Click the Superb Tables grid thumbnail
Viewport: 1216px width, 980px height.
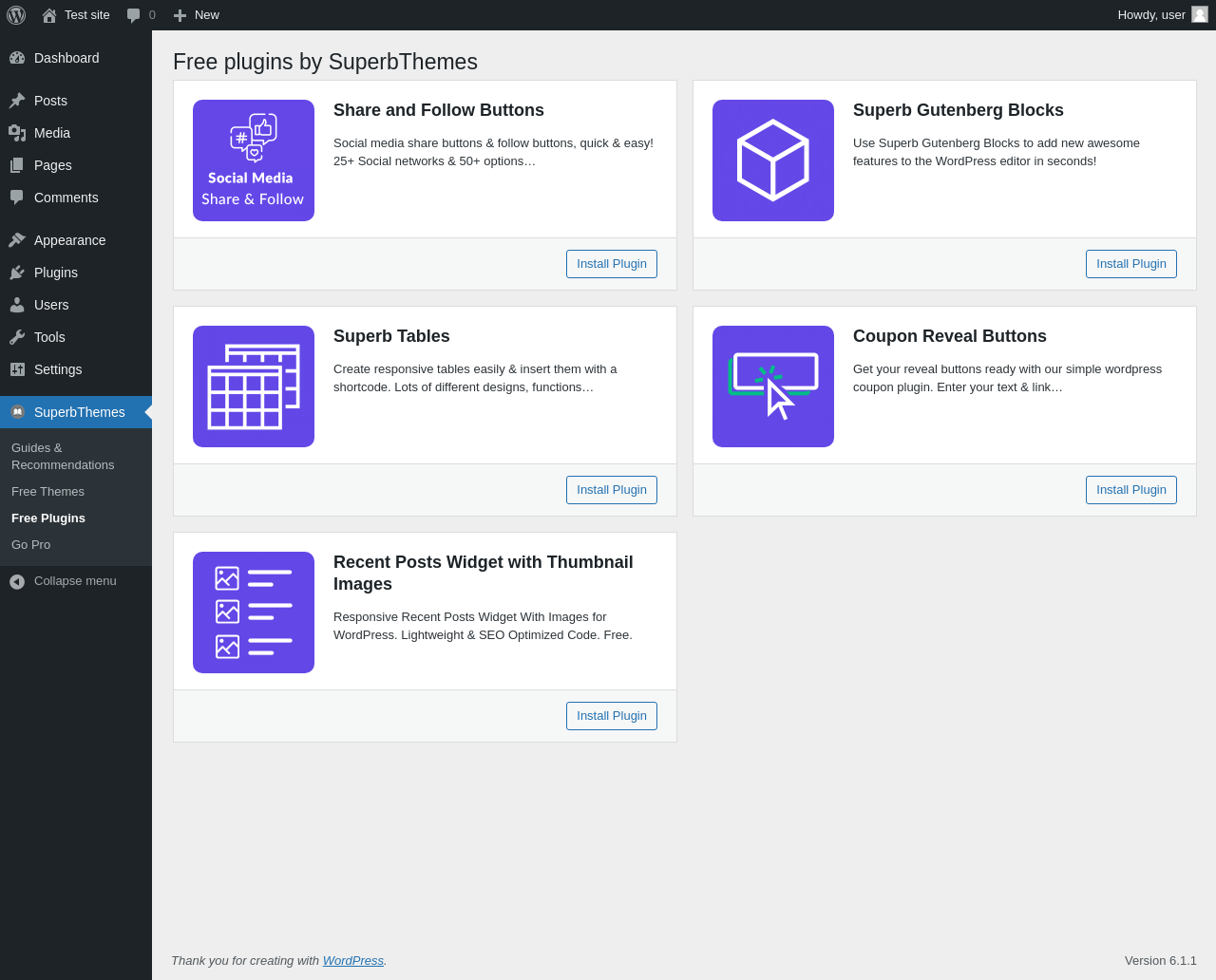[x=254, y=386]
